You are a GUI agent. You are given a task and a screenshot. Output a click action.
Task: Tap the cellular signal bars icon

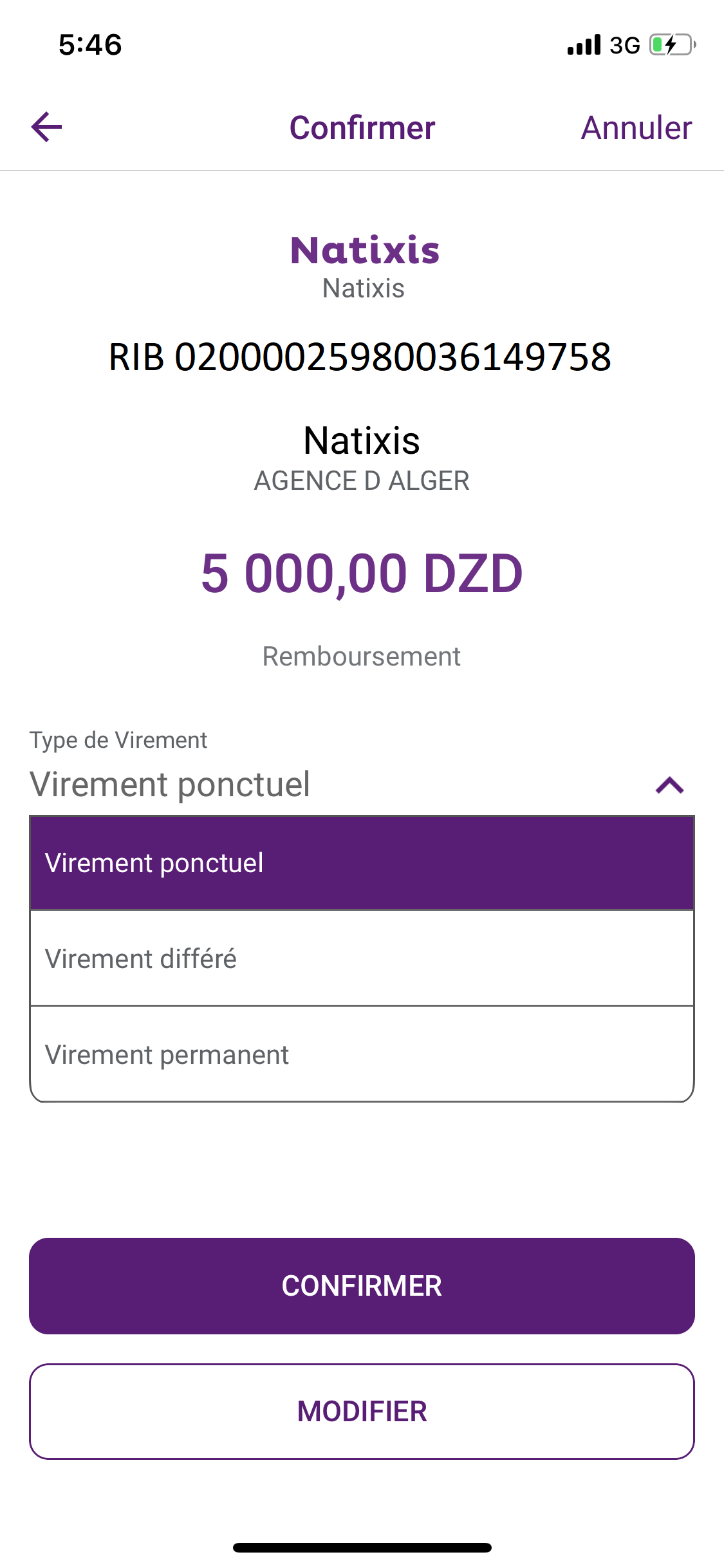pyautogui.click(x=584, y=45)
